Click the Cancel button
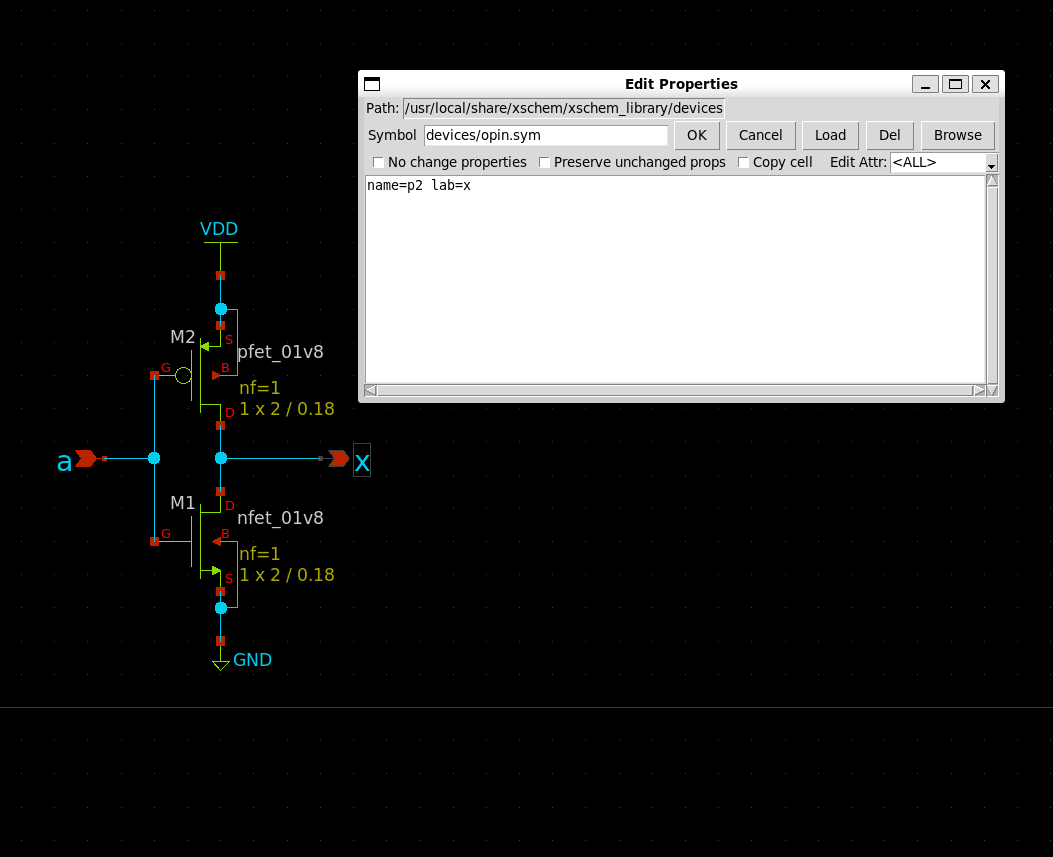The image size is (1053, 857). tap(760, 135)
